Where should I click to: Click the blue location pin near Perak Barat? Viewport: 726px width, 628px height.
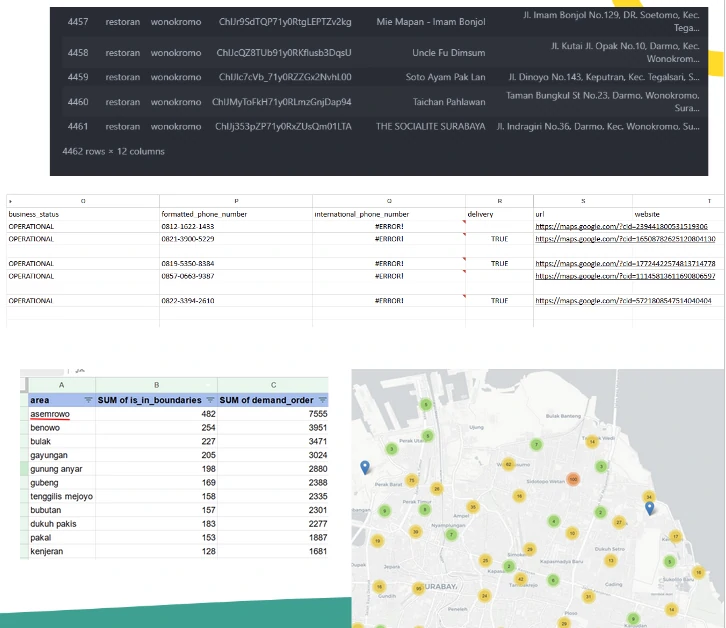(365, 466)
